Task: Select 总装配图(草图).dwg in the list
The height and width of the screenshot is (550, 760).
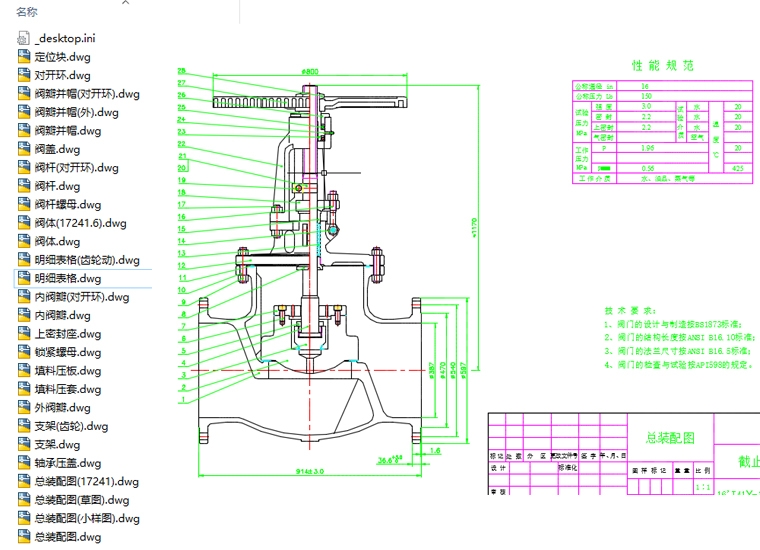Action: [81, 500]
